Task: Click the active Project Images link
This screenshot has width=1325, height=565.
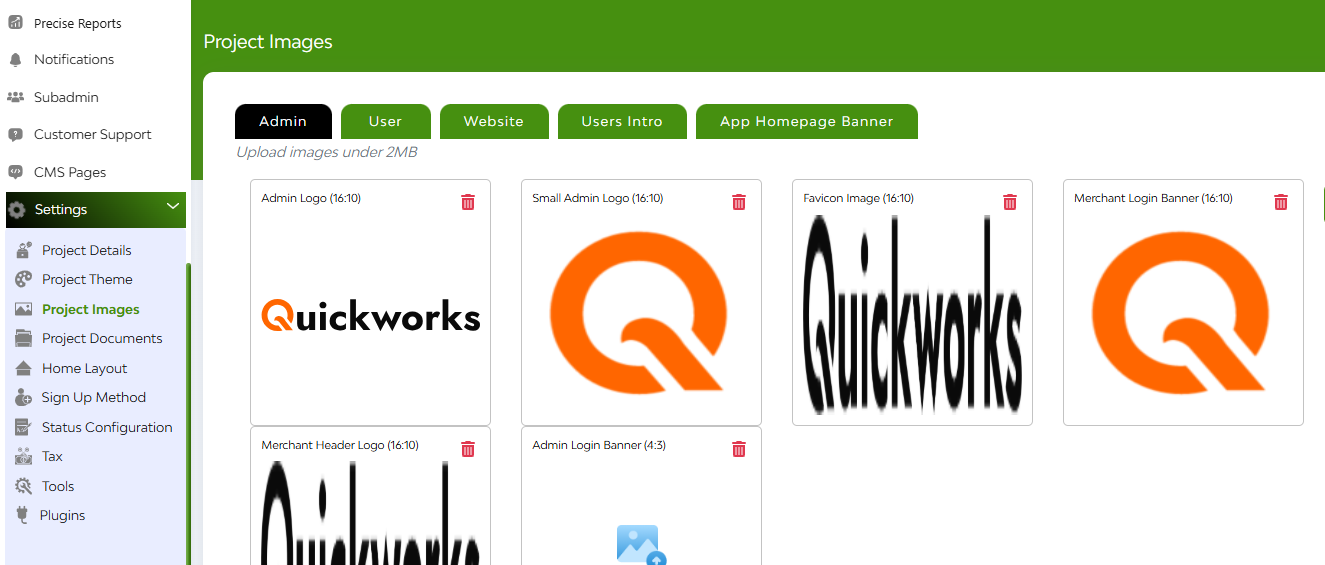Action: (x=91, y=310)
